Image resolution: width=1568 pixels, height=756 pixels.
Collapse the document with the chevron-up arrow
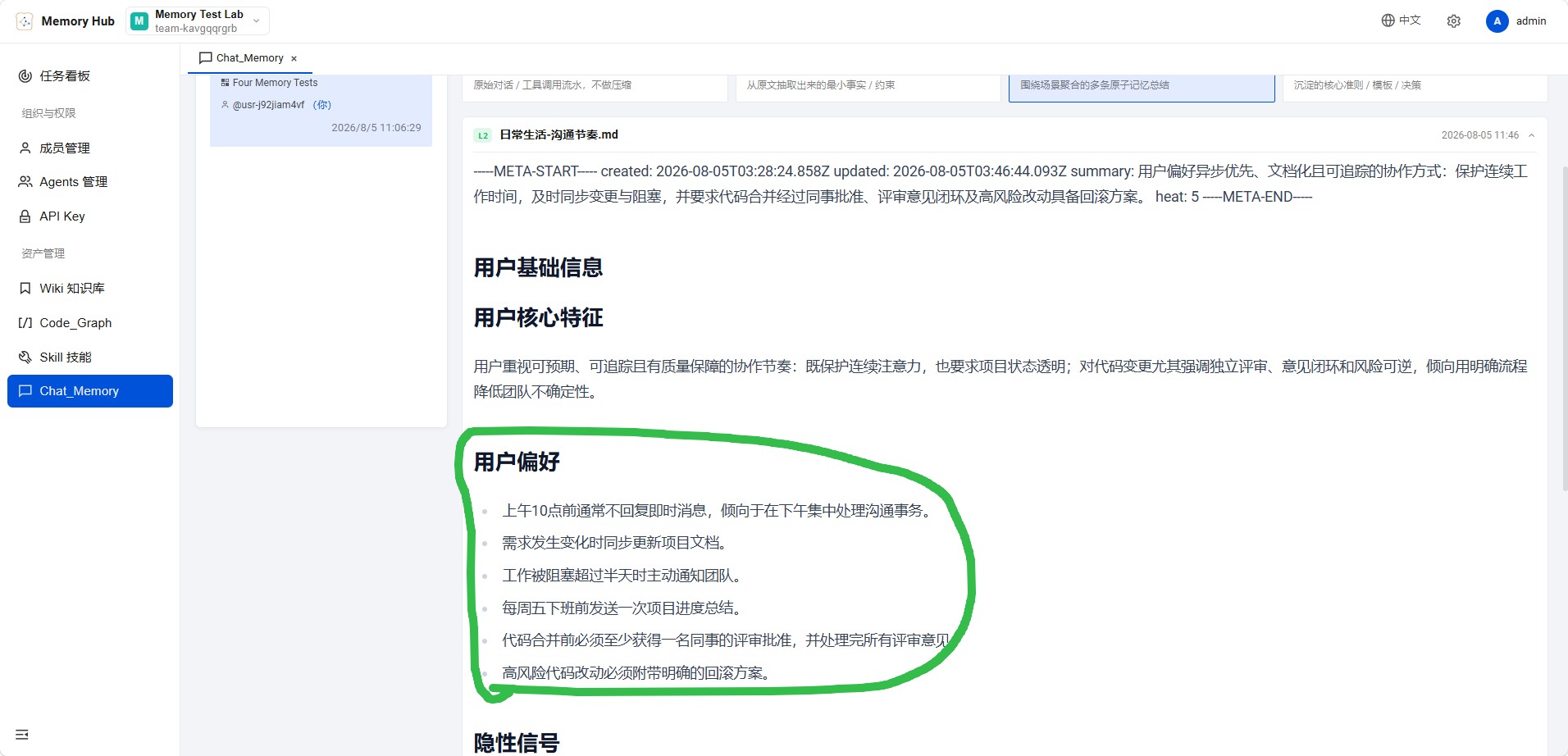point(1531,135)
